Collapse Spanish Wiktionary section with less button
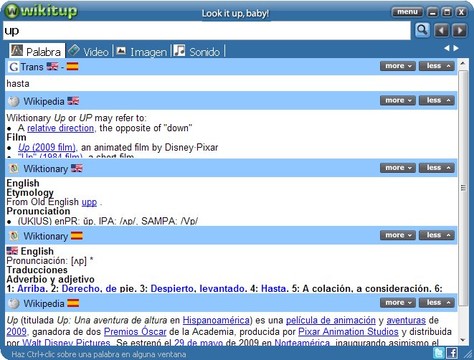474x360 pixels. click(437, 235)
